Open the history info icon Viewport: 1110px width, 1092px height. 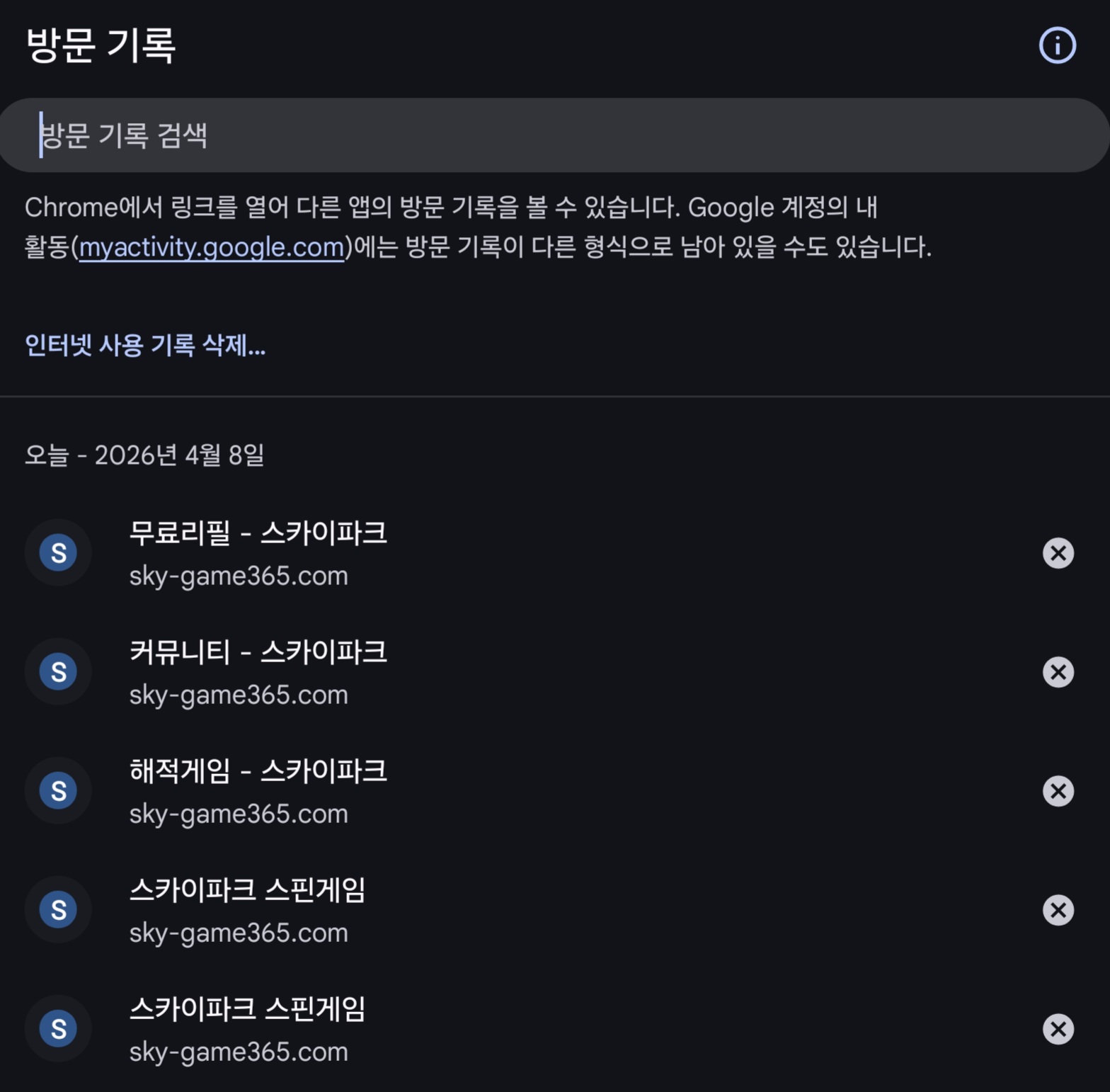(x=1057, y=46)
